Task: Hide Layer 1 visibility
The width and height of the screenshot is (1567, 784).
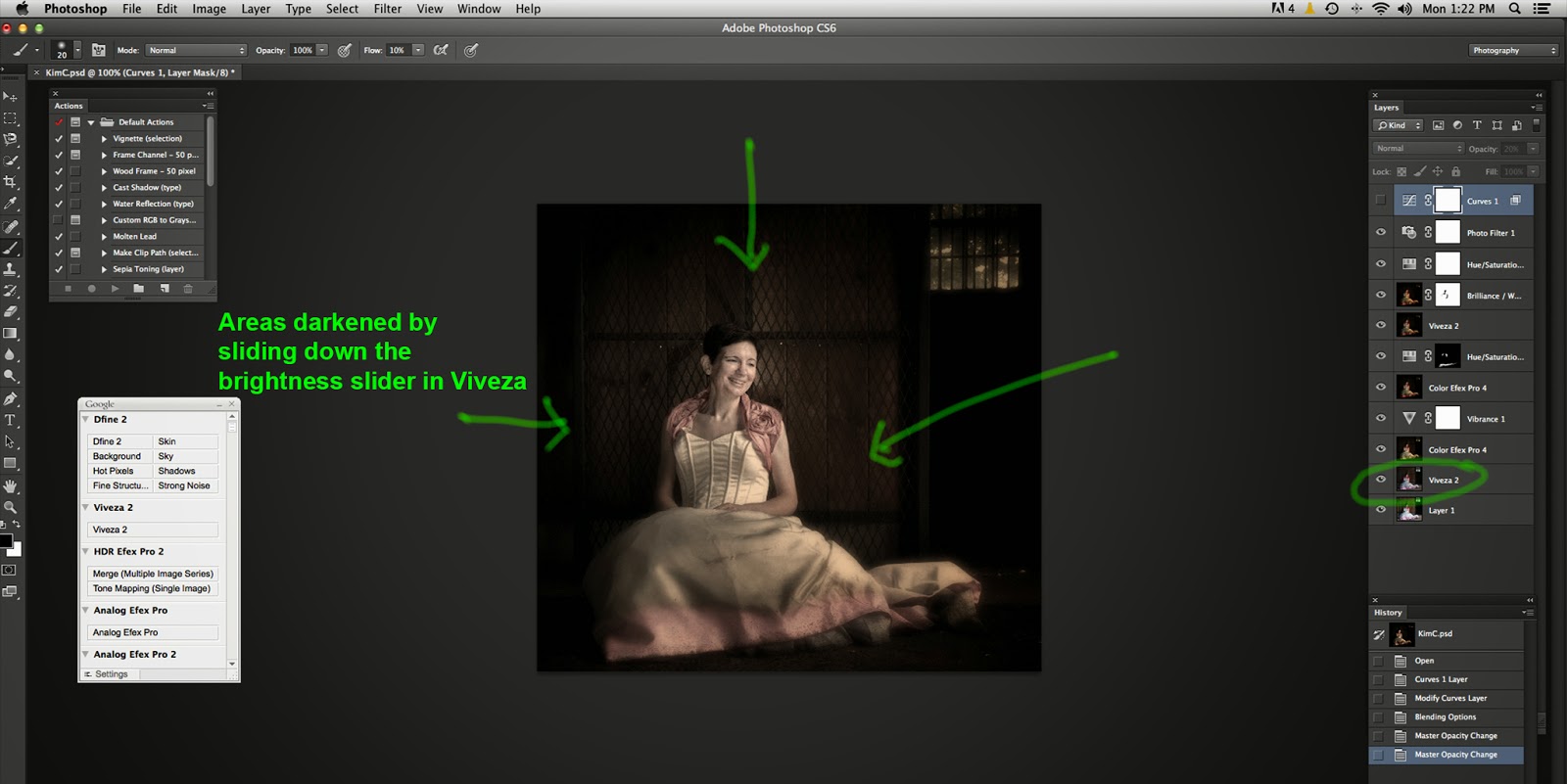Action: click(x=1381, y=510)
